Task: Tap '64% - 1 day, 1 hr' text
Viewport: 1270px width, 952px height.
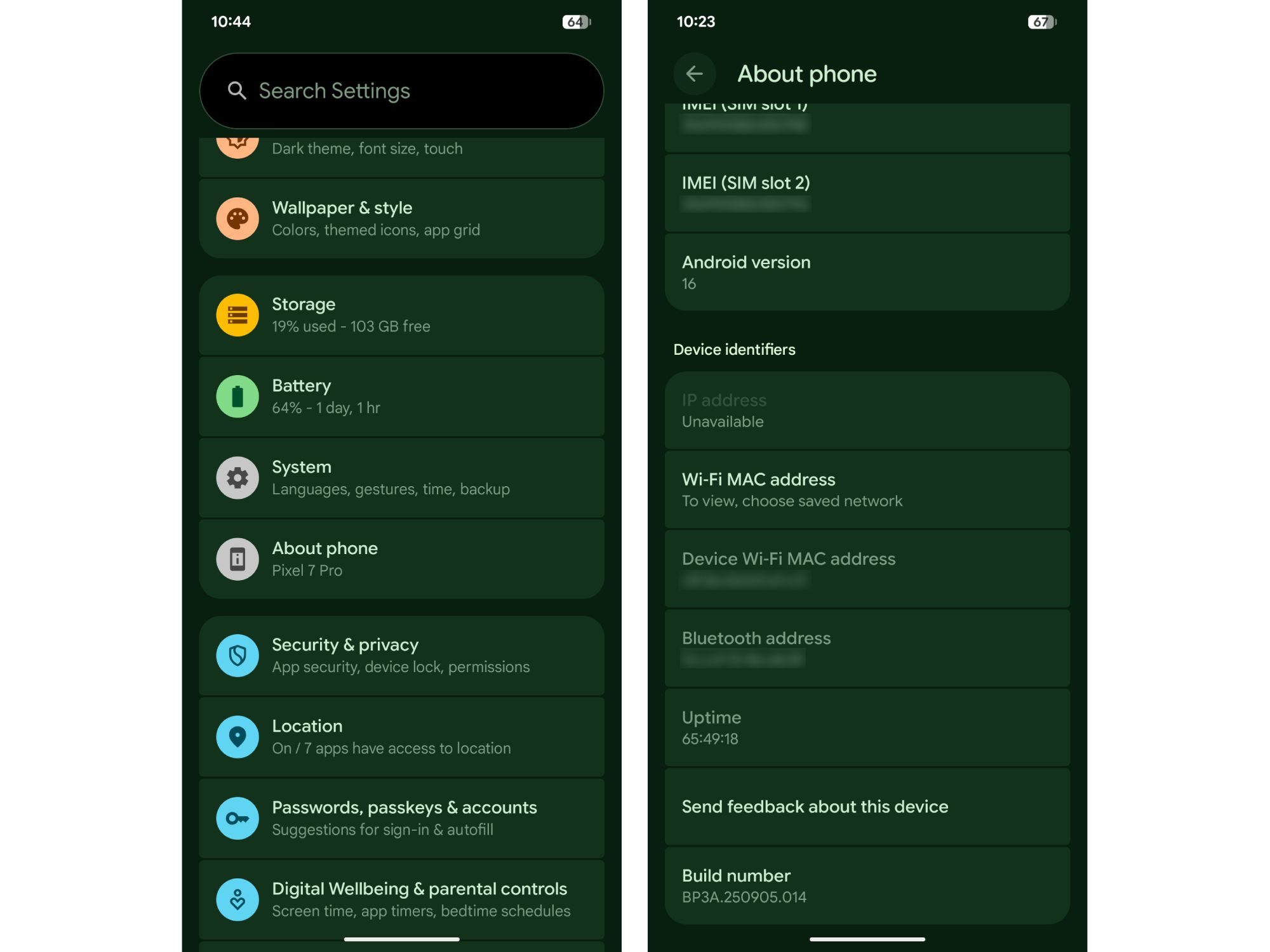Action: [x=326, y=407]
